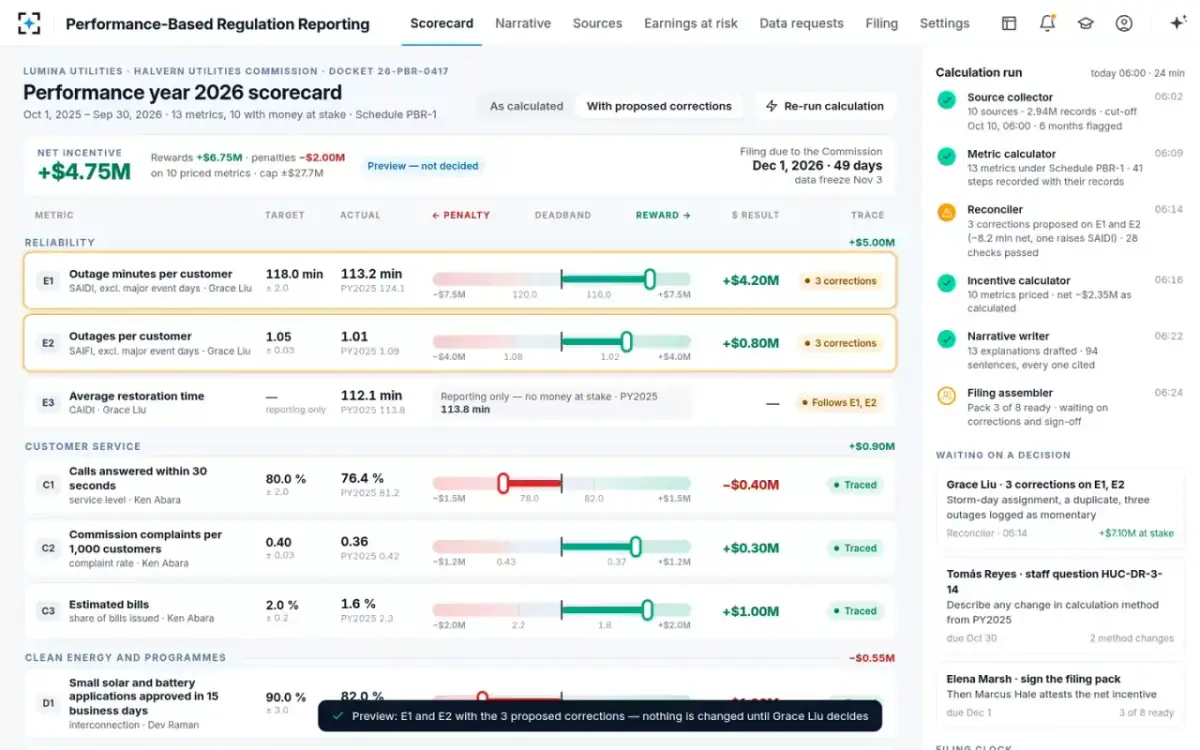Open the user profile icon

coord(1124,23)
